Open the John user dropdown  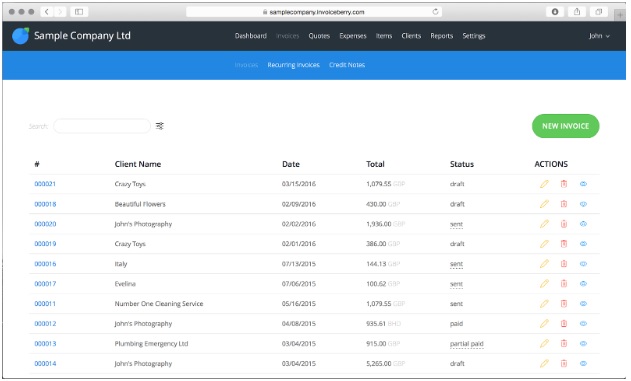599,36
